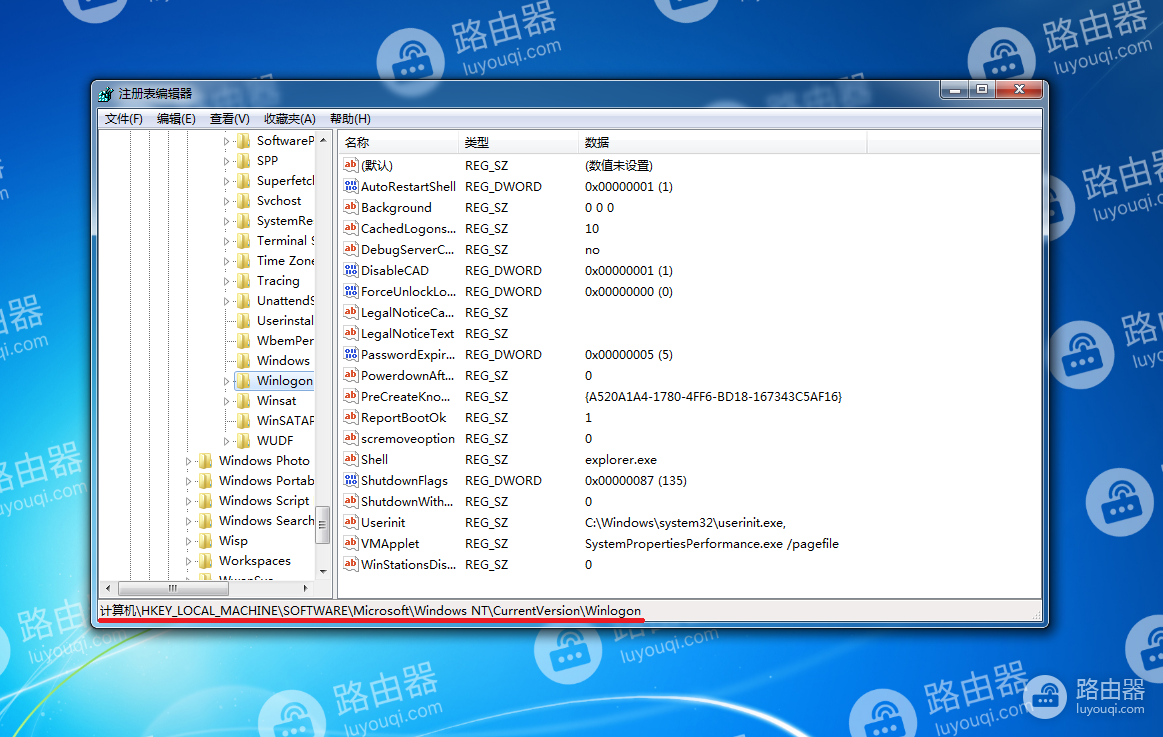
Task: Click the C:\Windows\system32\userinit.exe data value
Action: [685, 523]
